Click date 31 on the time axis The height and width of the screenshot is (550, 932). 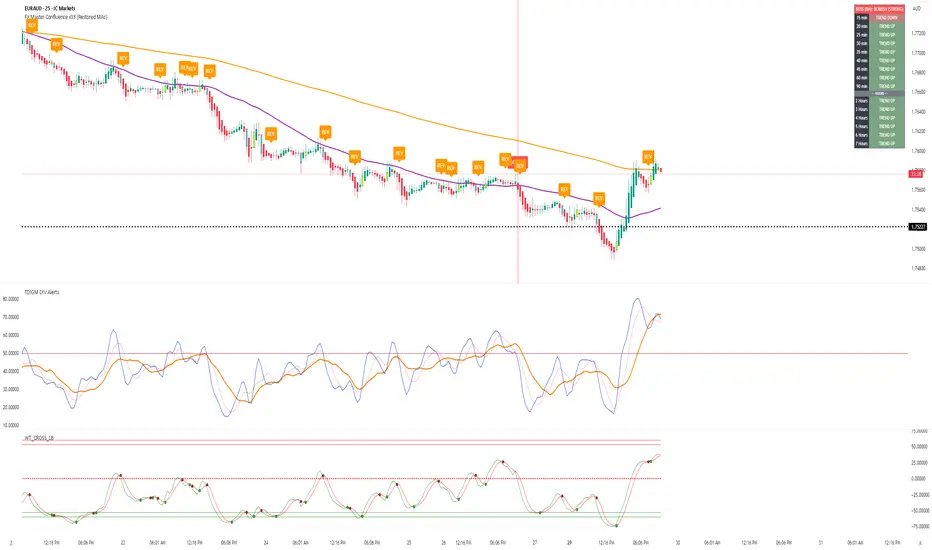pyautogui.click(x=820, y=542)
